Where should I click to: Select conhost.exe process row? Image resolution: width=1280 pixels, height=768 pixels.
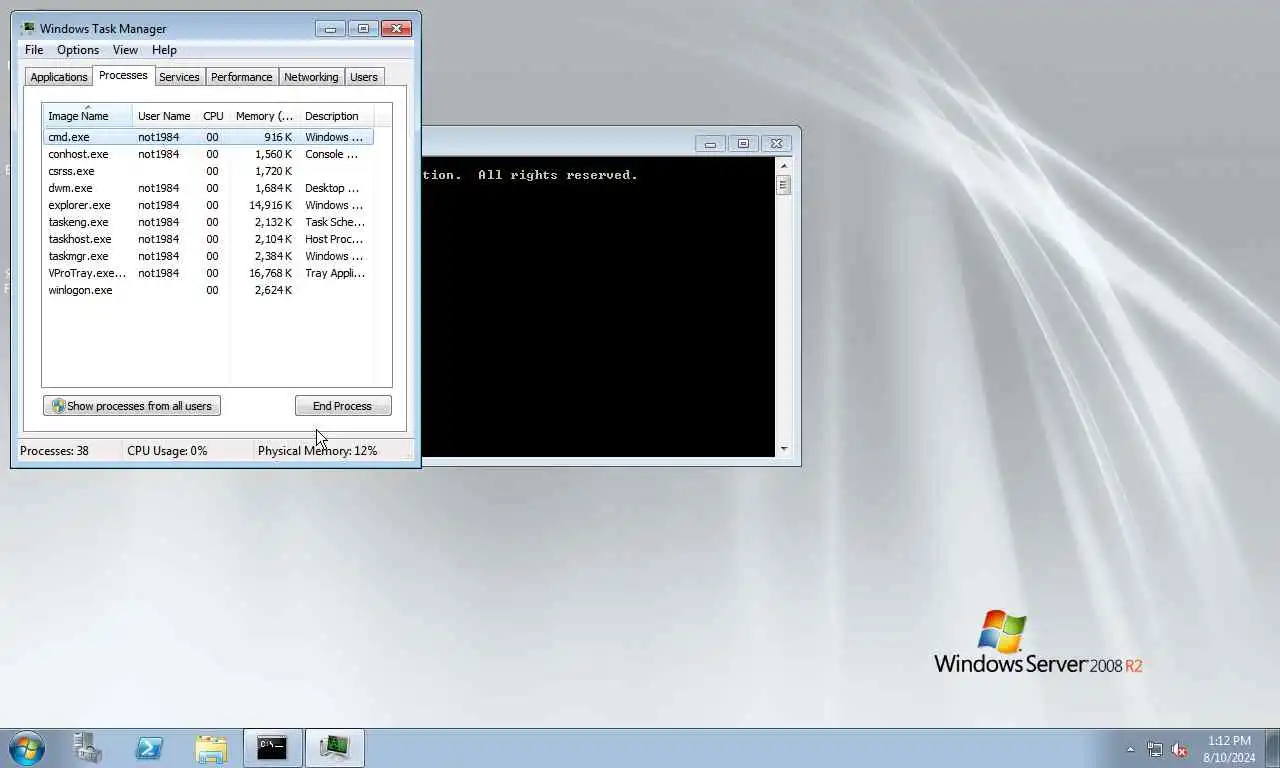point(208,154)
